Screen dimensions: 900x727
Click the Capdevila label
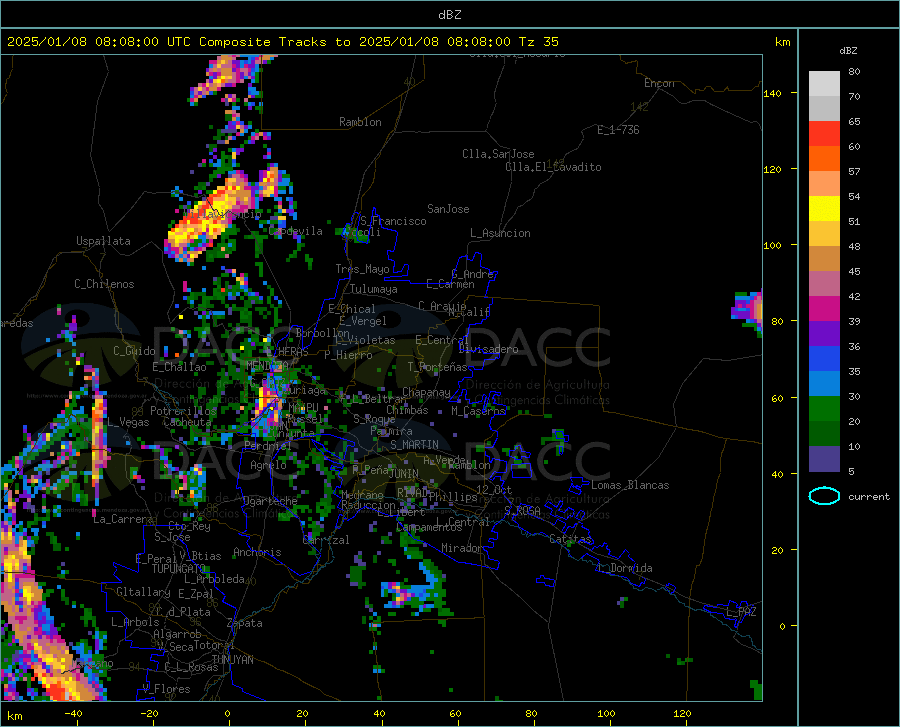pyautogui.click(x=296, y=231)
